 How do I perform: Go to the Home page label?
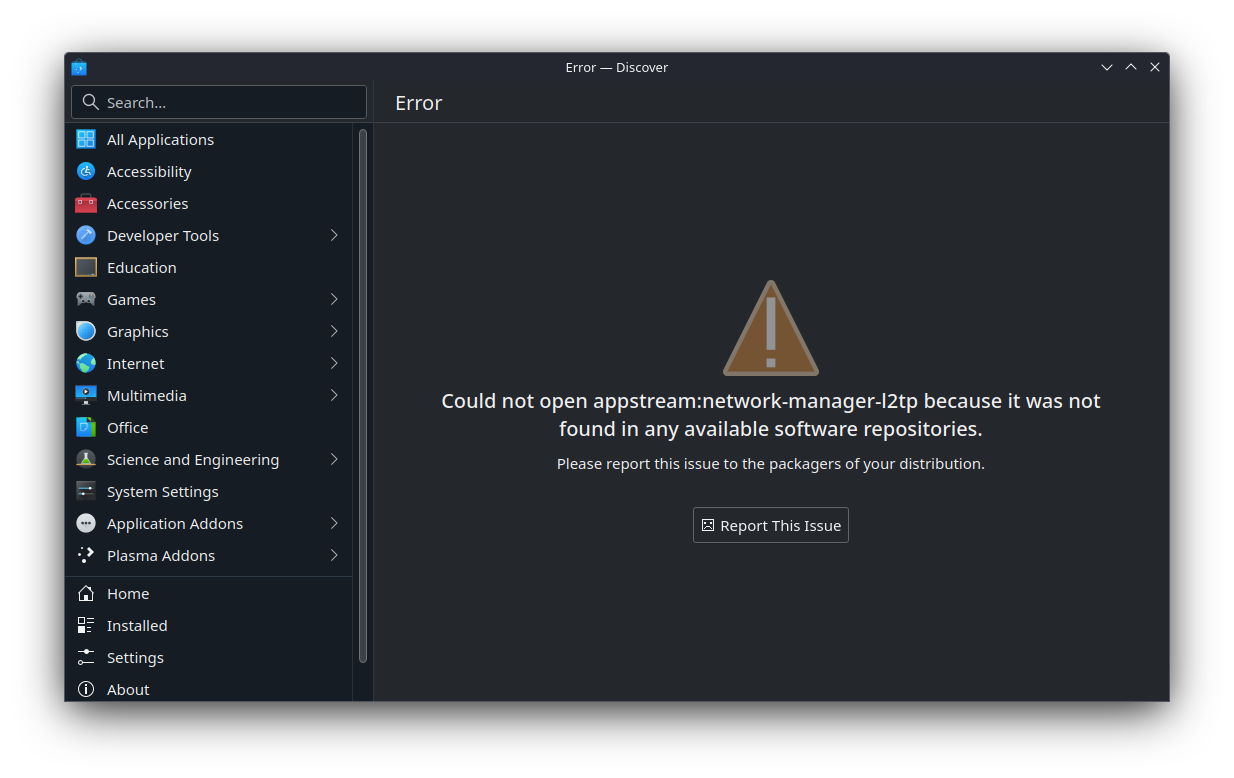(128, 594)
